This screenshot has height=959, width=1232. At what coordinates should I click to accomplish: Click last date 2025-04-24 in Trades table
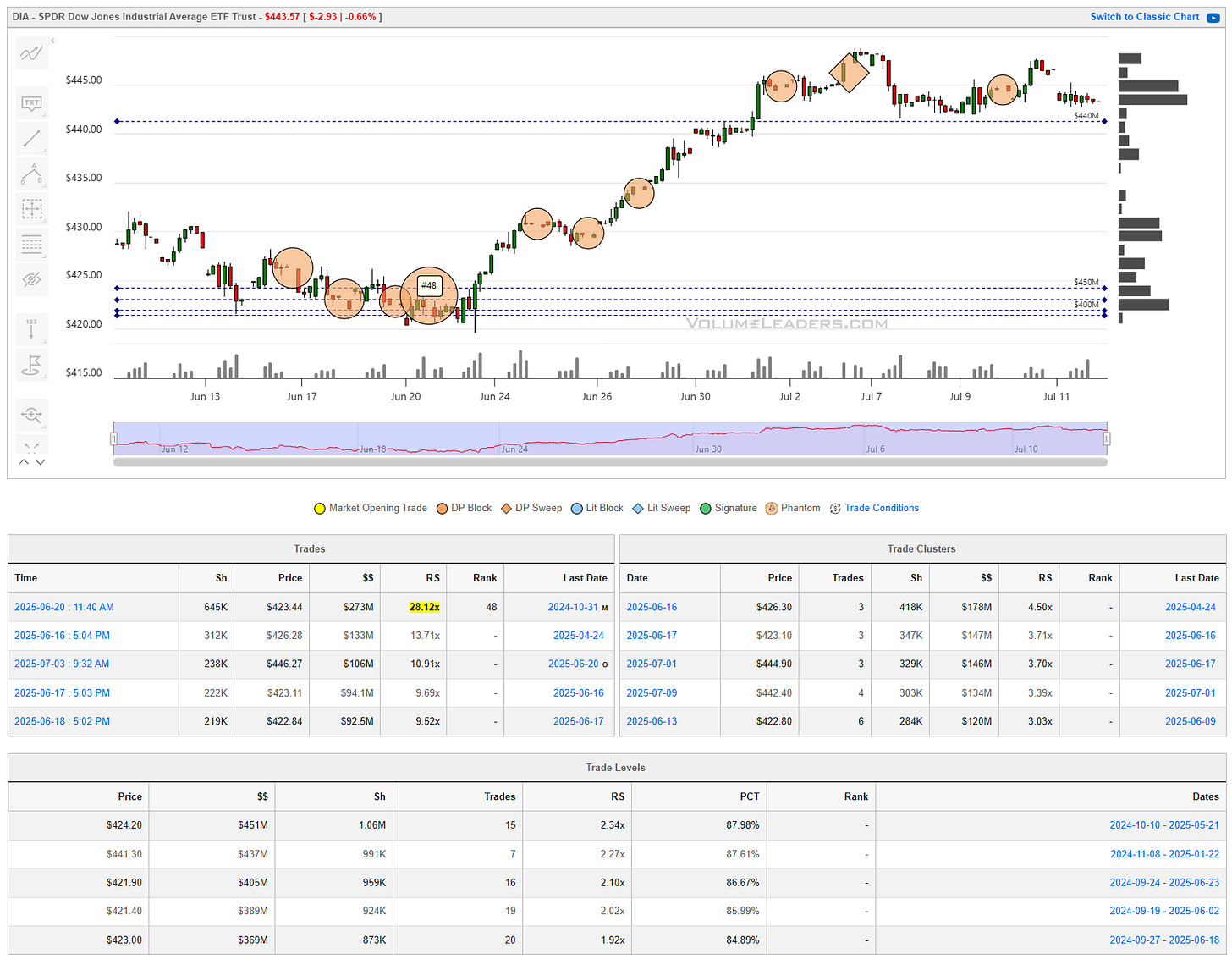579,636
